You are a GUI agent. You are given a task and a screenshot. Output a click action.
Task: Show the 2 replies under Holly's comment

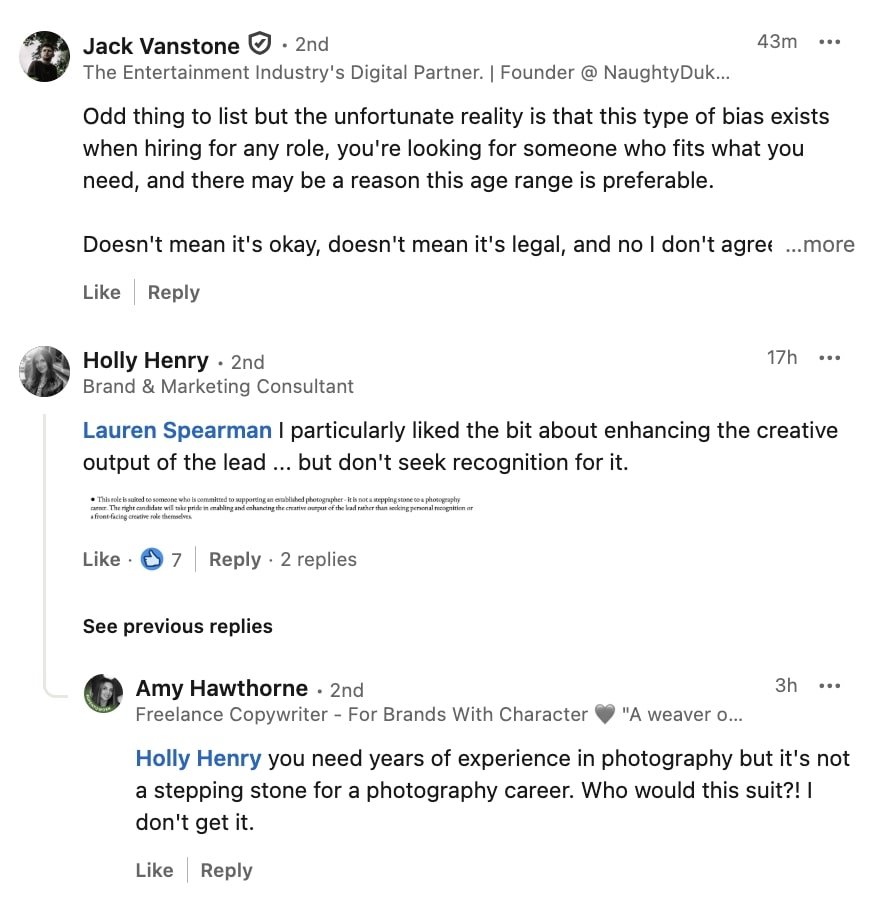click(x=318, y=560)
